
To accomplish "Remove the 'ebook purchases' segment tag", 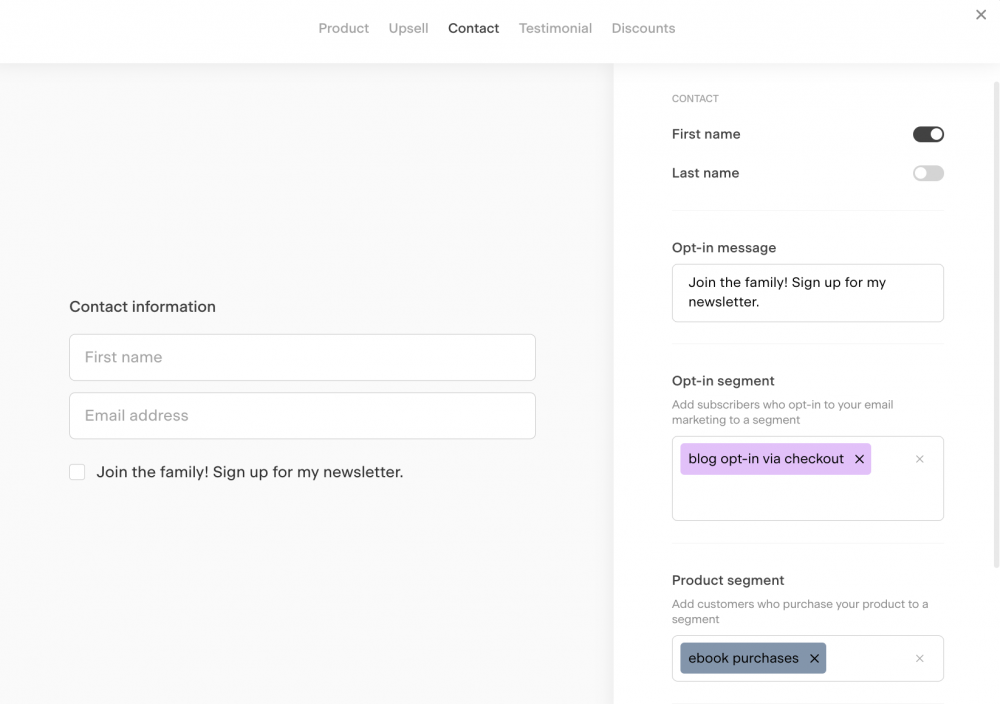I will 814,658.
